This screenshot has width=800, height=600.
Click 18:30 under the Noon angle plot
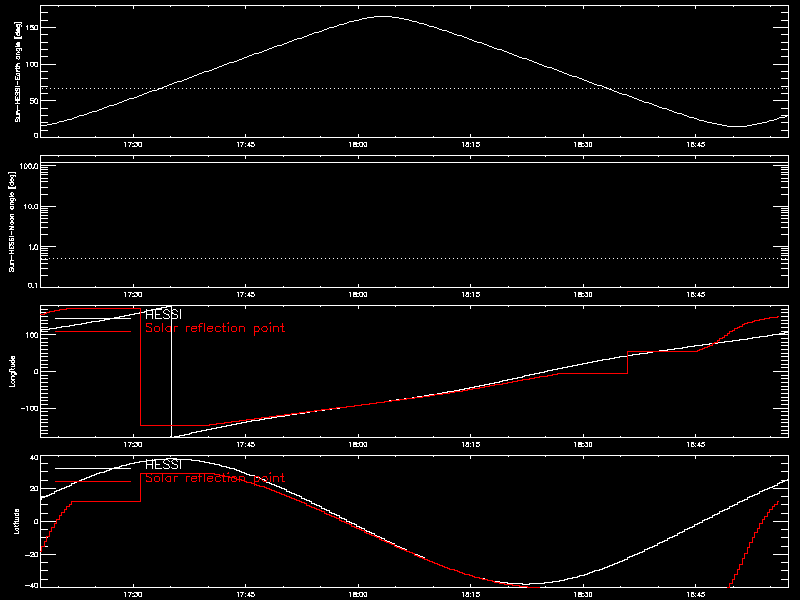(583, 295)
